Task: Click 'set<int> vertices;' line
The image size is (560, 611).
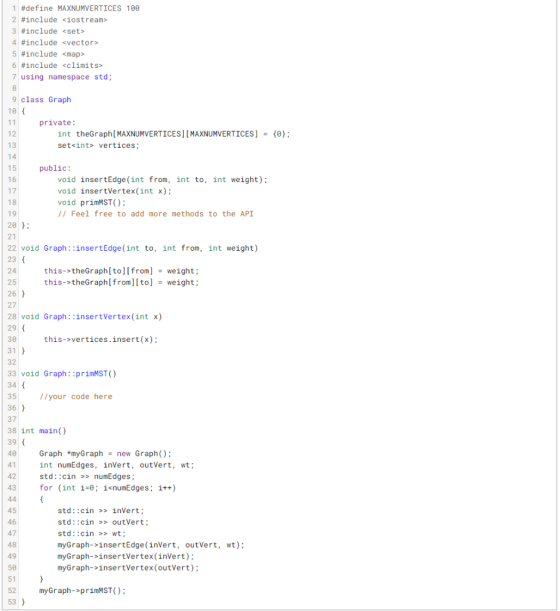Action: [98, 145]
